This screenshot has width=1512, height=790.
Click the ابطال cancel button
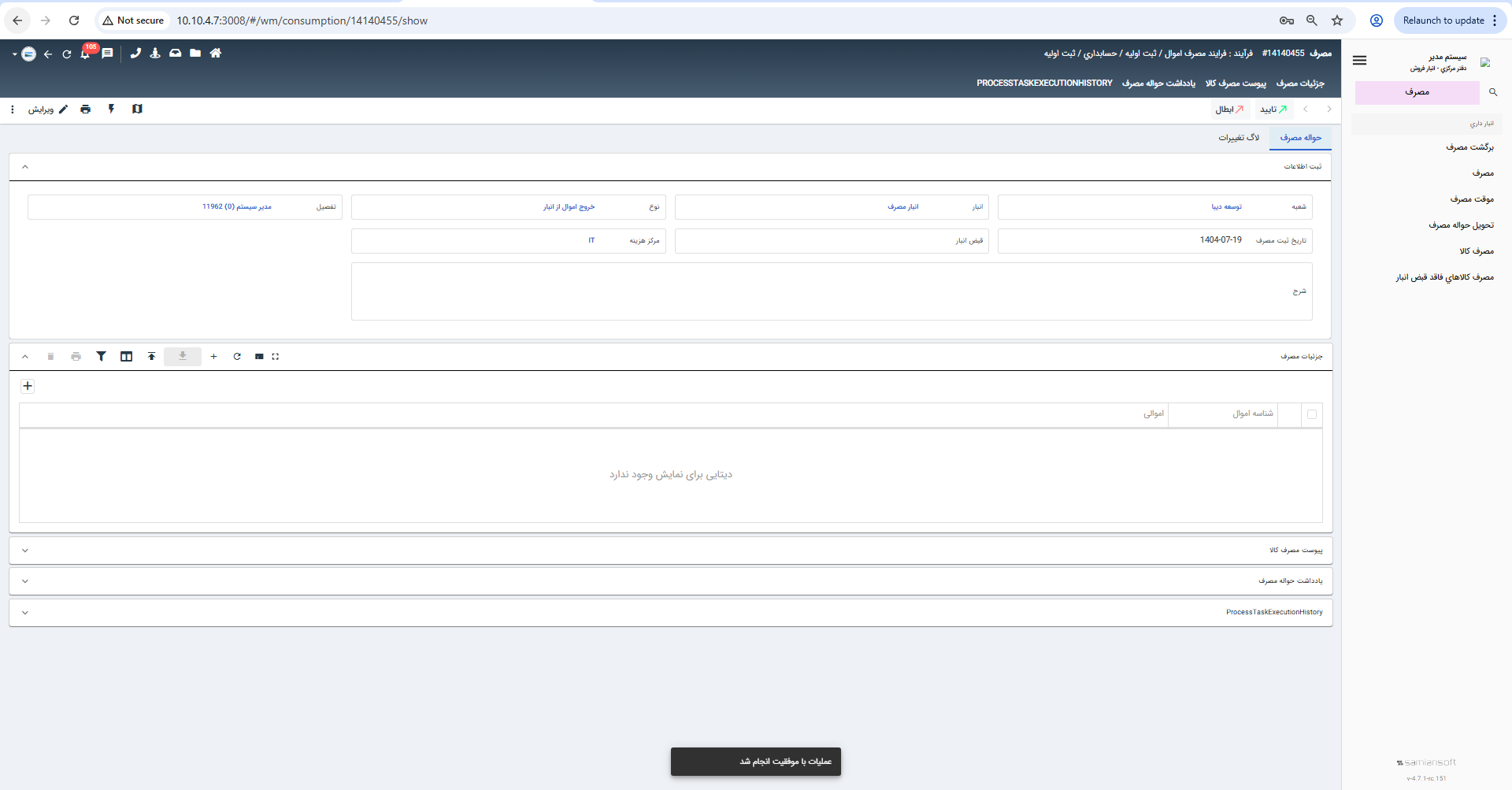click(1228, 109)
